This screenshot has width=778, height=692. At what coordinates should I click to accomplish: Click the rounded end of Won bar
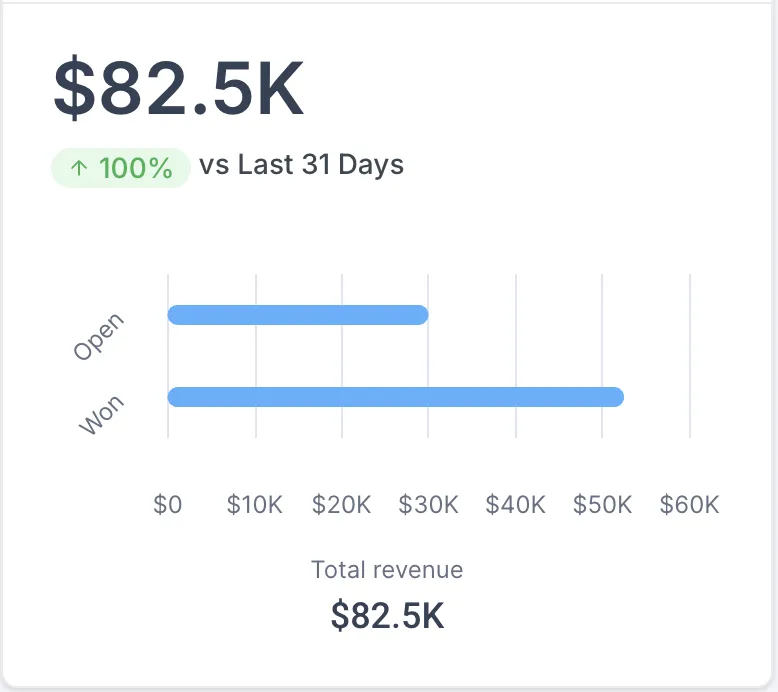point(616,397)
